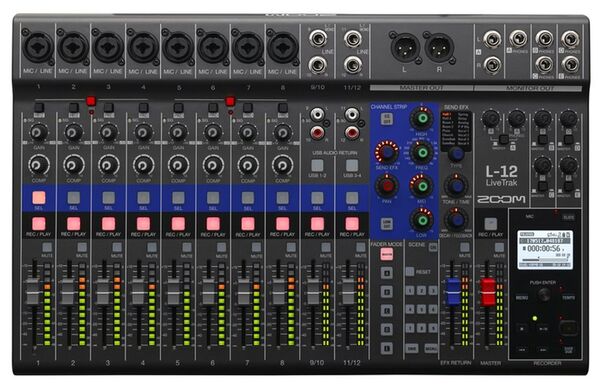Mute the EFX RETURN channel
Viewport: 600px width, 387px height.
465,247
